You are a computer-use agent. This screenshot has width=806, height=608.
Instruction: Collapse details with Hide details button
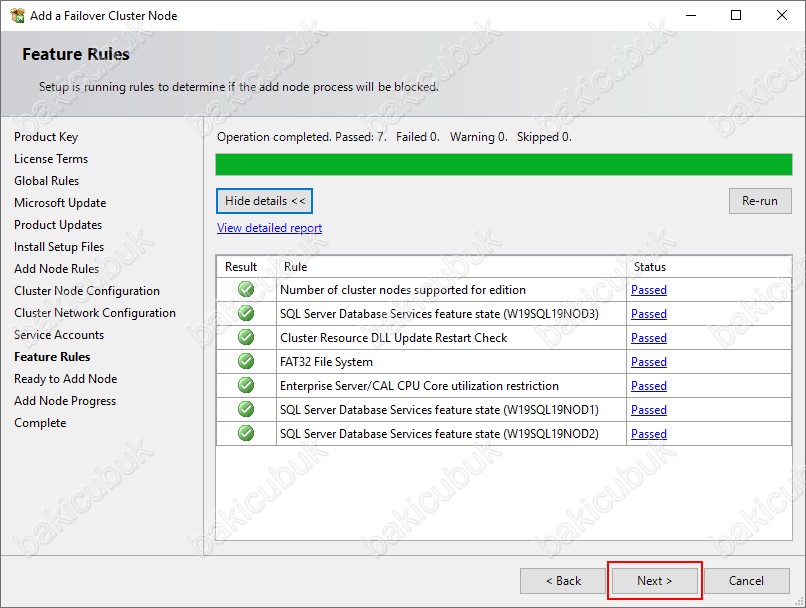(264, 201)
